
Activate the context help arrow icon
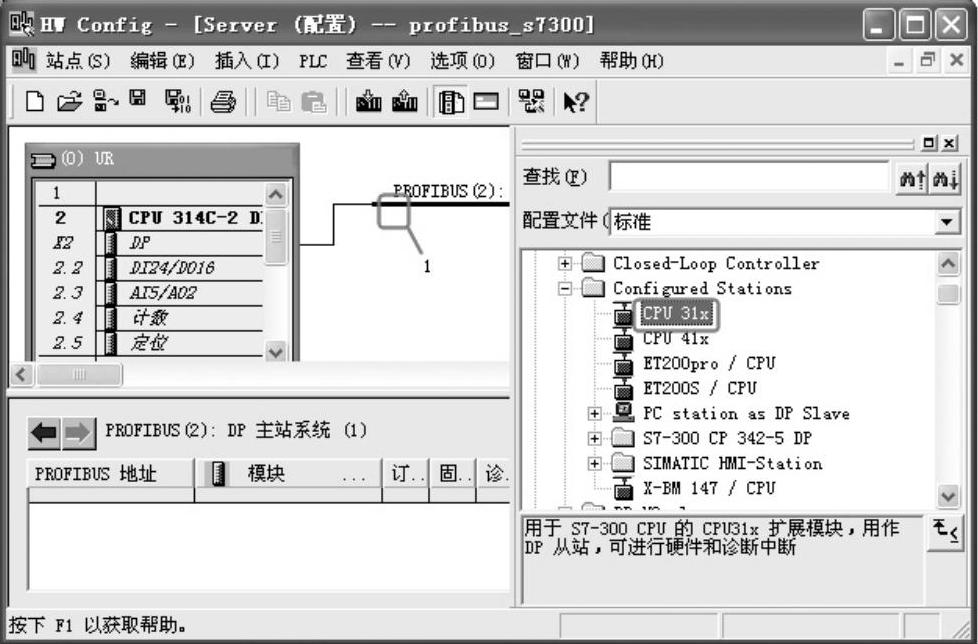[x=576, y=102]
